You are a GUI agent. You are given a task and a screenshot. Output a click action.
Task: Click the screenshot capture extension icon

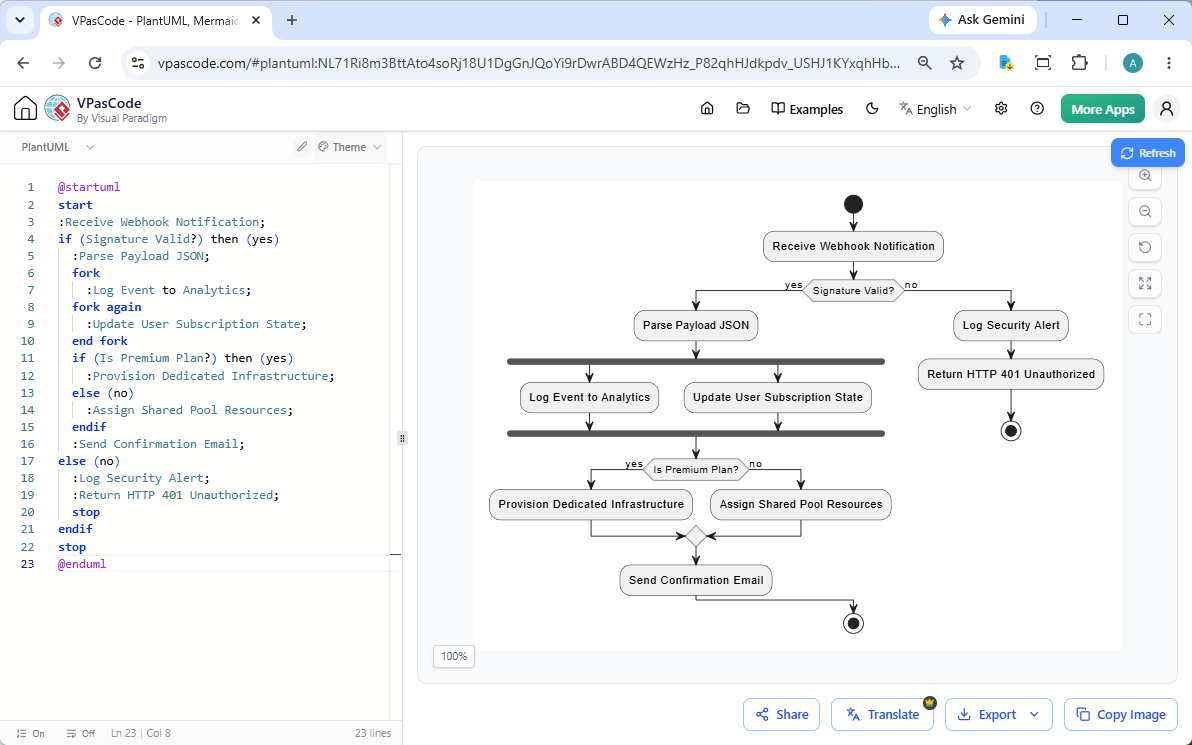pos(1043,63)
